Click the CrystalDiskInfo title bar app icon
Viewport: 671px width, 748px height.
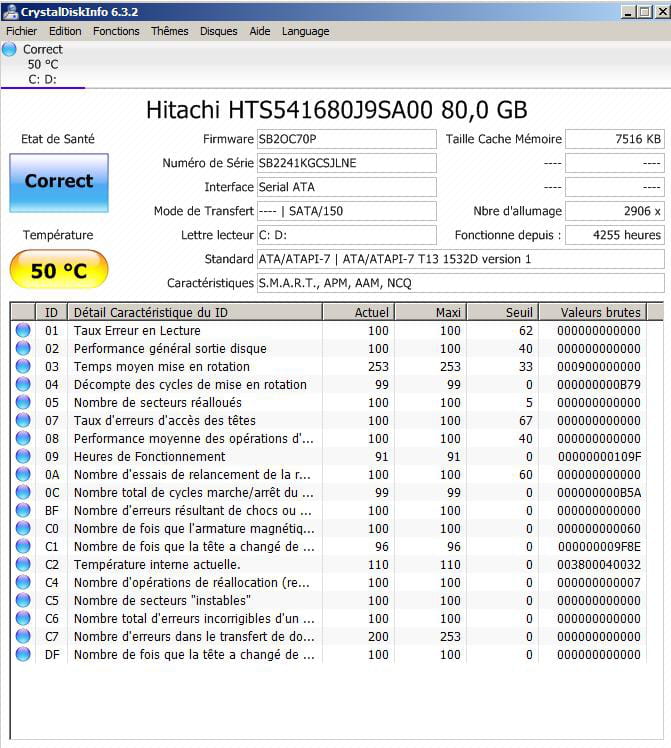[x=11, y=11]
